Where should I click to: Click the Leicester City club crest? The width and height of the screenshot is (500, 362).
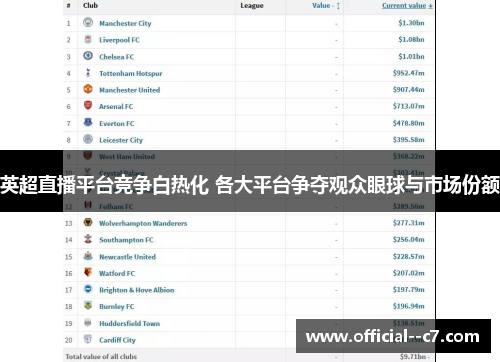[88, 139]
